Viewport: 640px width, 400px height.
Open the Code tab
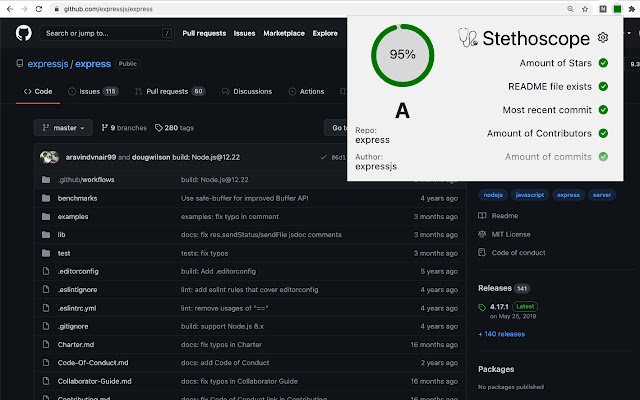(x=38, y=91)
